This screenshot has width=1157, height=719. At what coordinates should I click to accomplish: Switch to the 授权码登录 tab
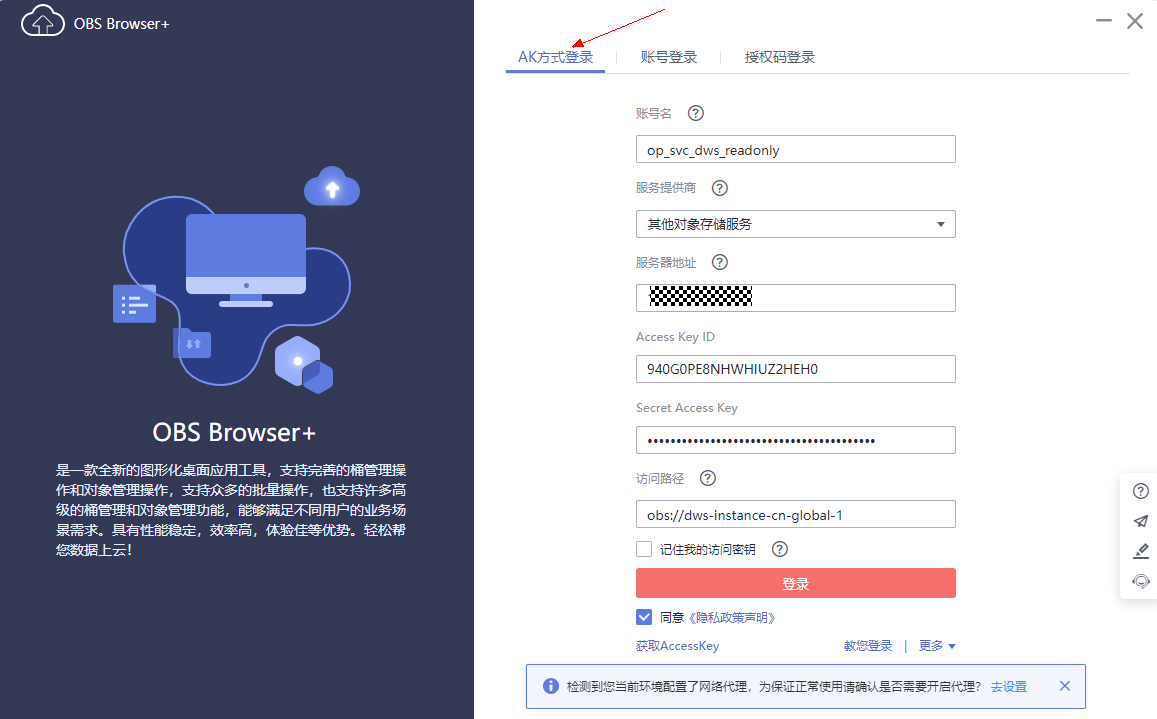[779, 57]
